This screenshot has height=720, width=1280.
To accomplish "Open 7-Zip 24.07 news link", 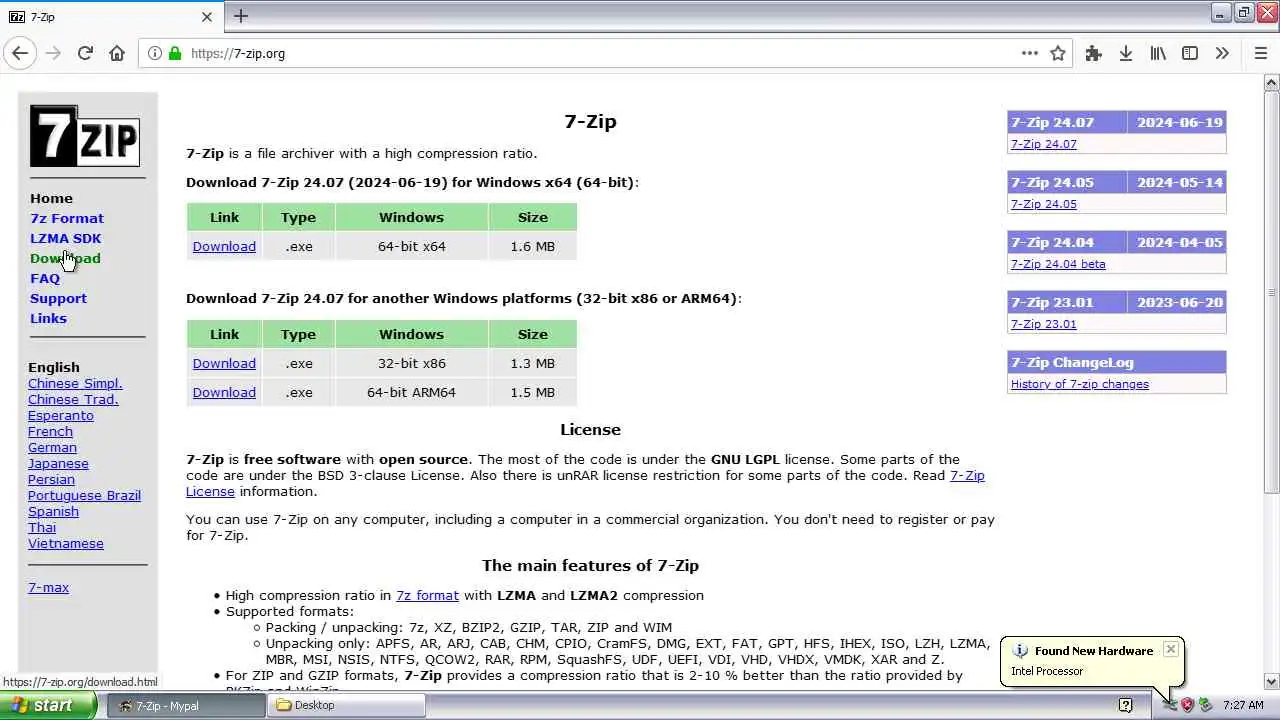I will pyautogui.click(x=1043, y=144).
